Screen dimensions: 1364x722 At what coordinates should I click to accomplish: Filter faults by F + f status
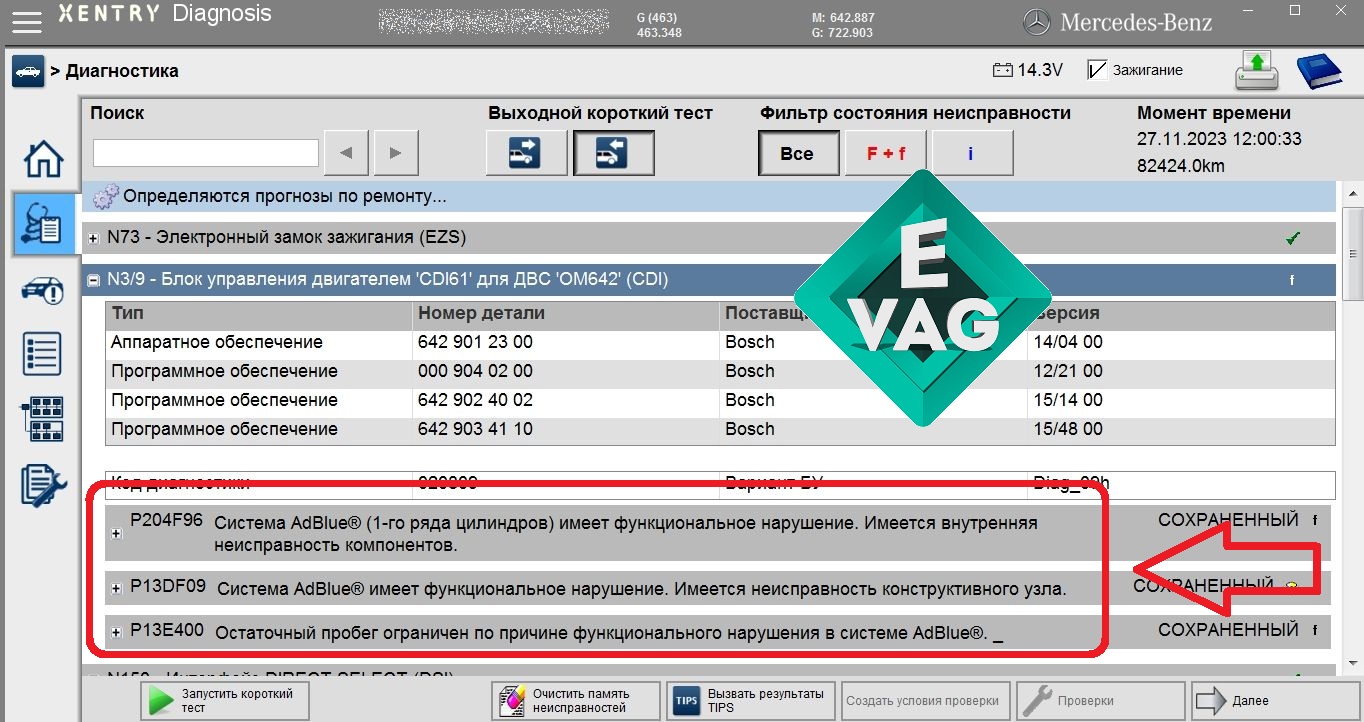(885, 153)
